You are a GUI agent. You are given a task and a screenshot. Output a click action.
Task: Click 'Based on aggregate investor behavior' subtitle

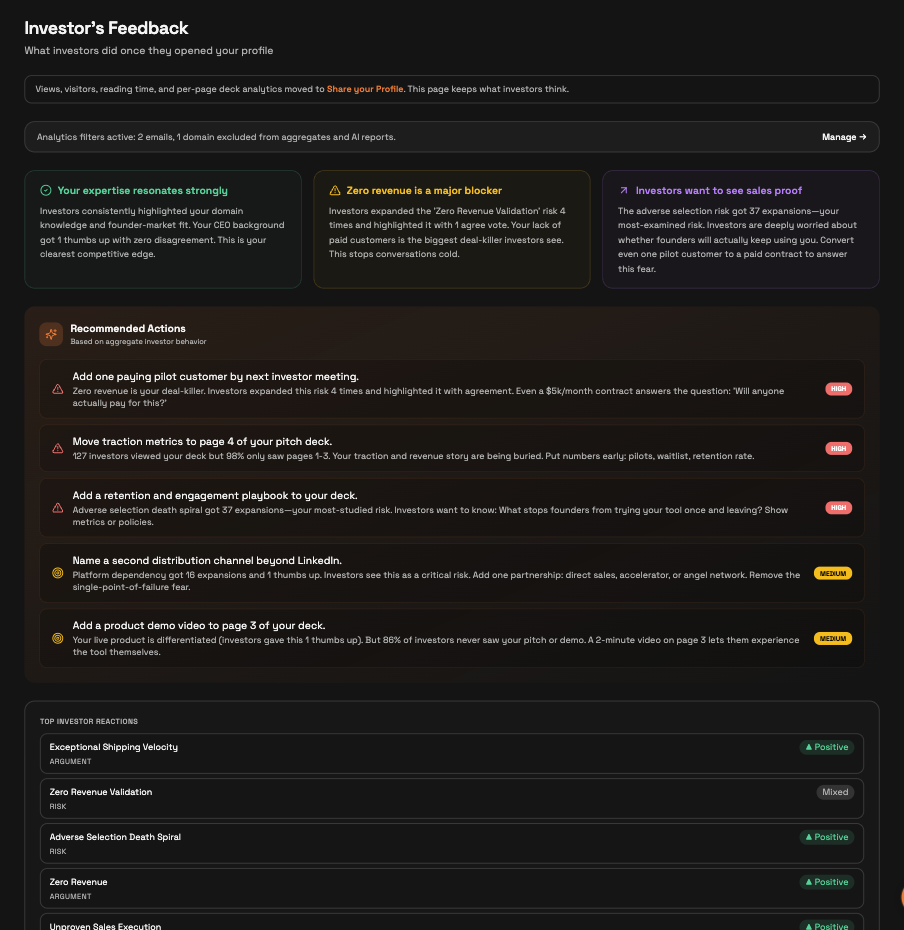(x=138, y=342)
